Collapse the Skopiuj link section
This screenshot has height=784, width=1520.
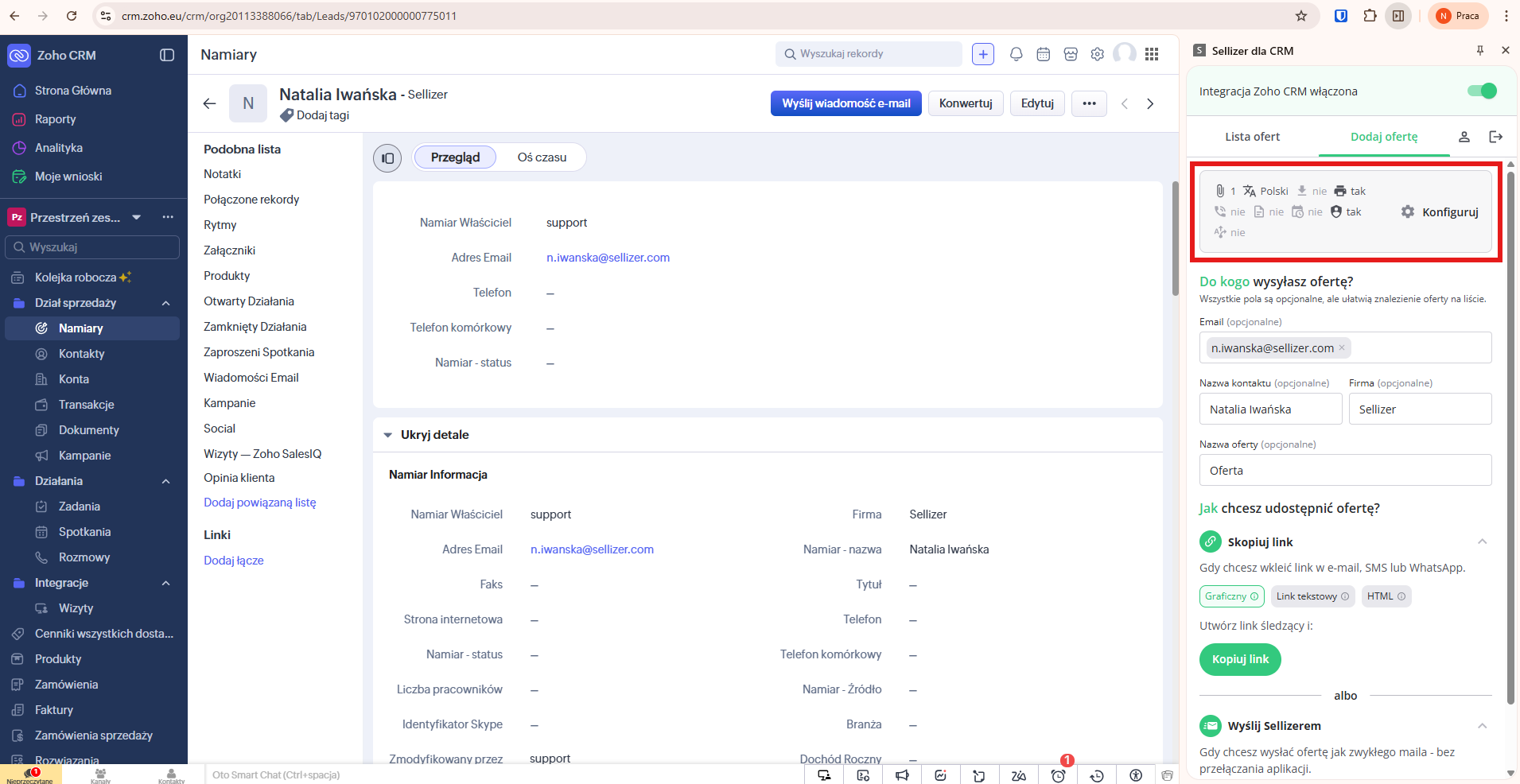point(1482,542)
